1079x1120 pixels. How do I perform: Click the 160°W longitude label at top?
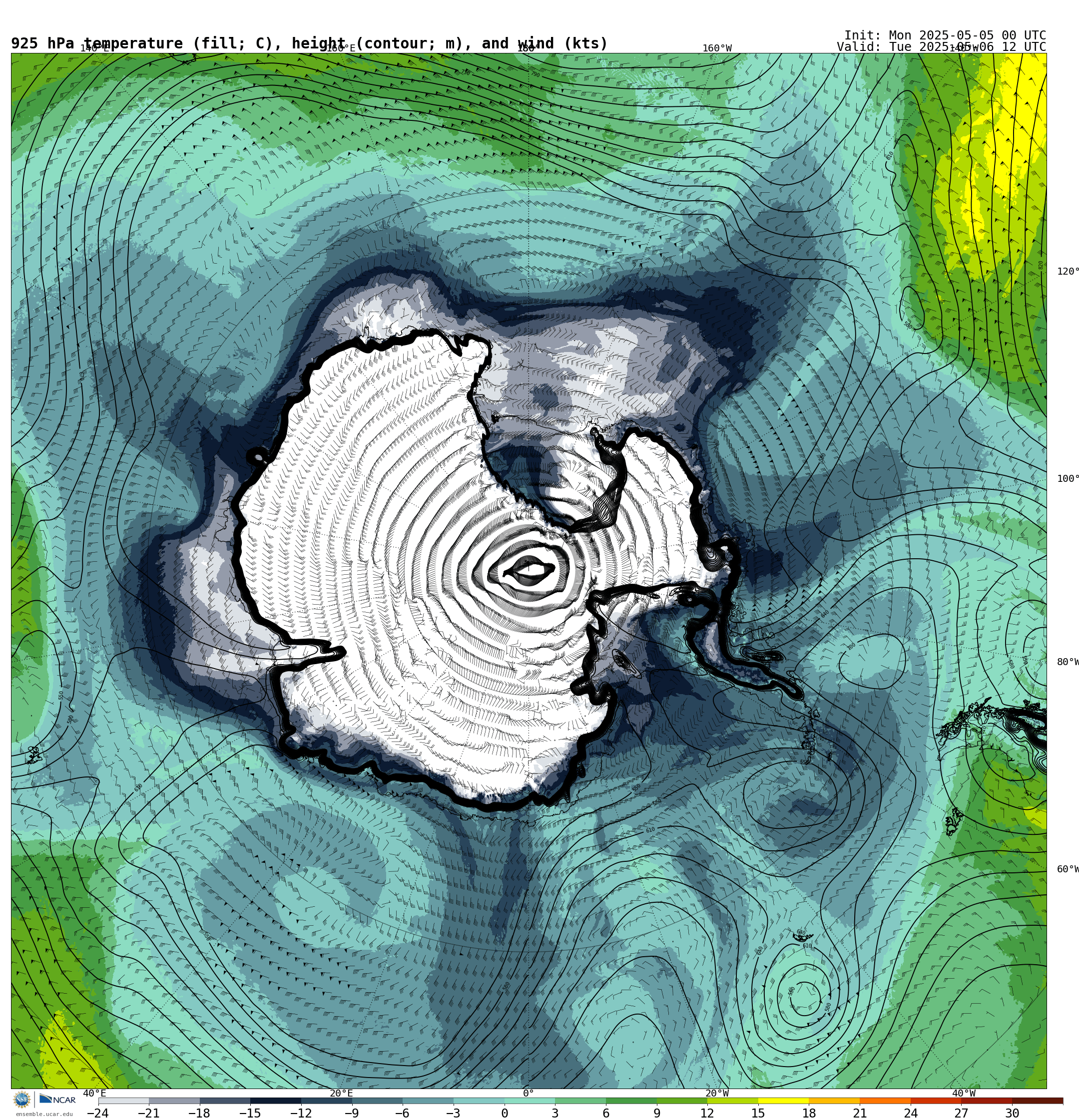(x=717, y=48)
